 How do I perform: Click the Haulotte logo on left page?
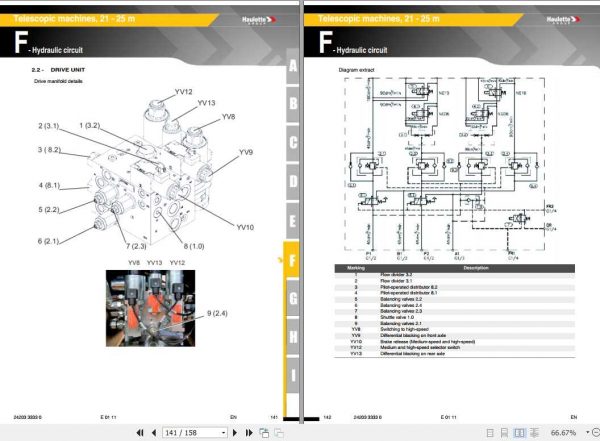[259, 20]
